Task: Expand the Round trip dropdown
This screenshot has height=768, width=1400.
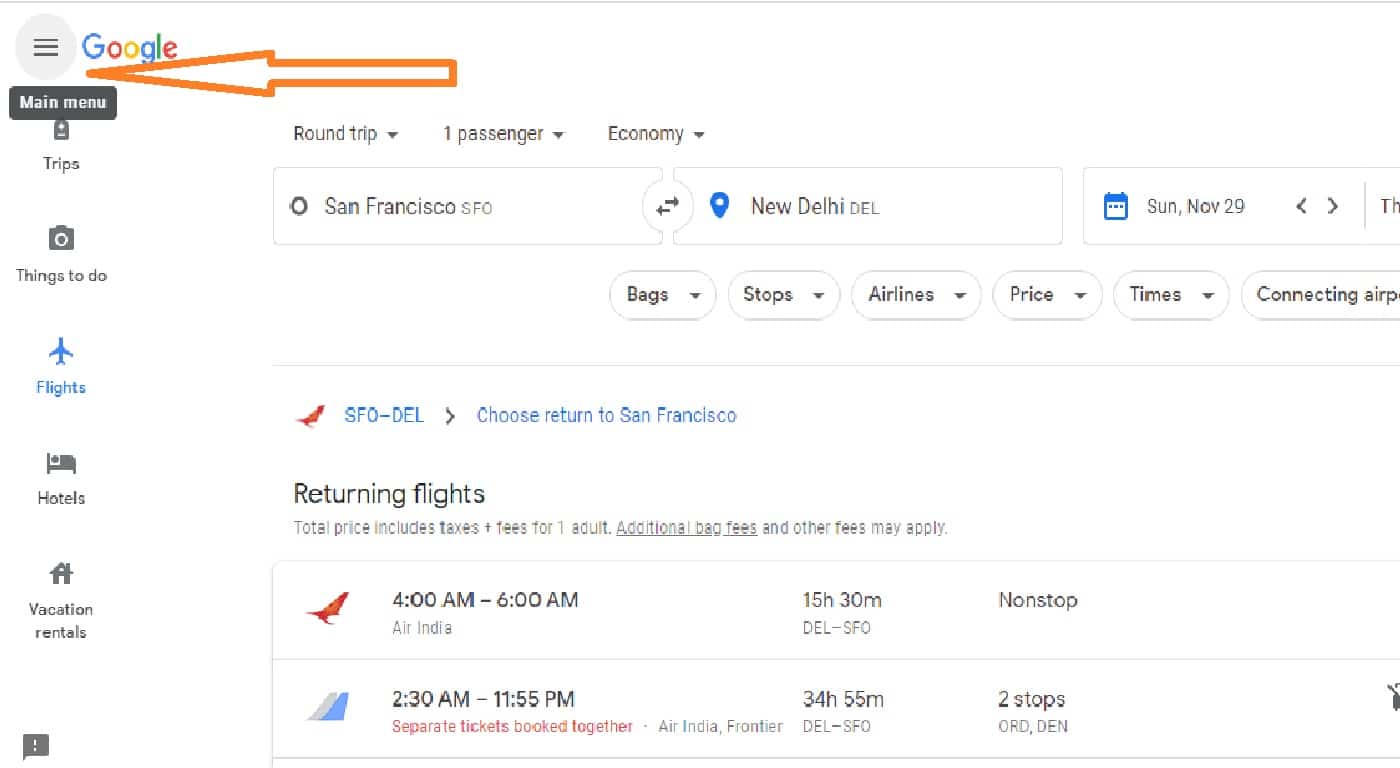Action: tap(346, 134)
